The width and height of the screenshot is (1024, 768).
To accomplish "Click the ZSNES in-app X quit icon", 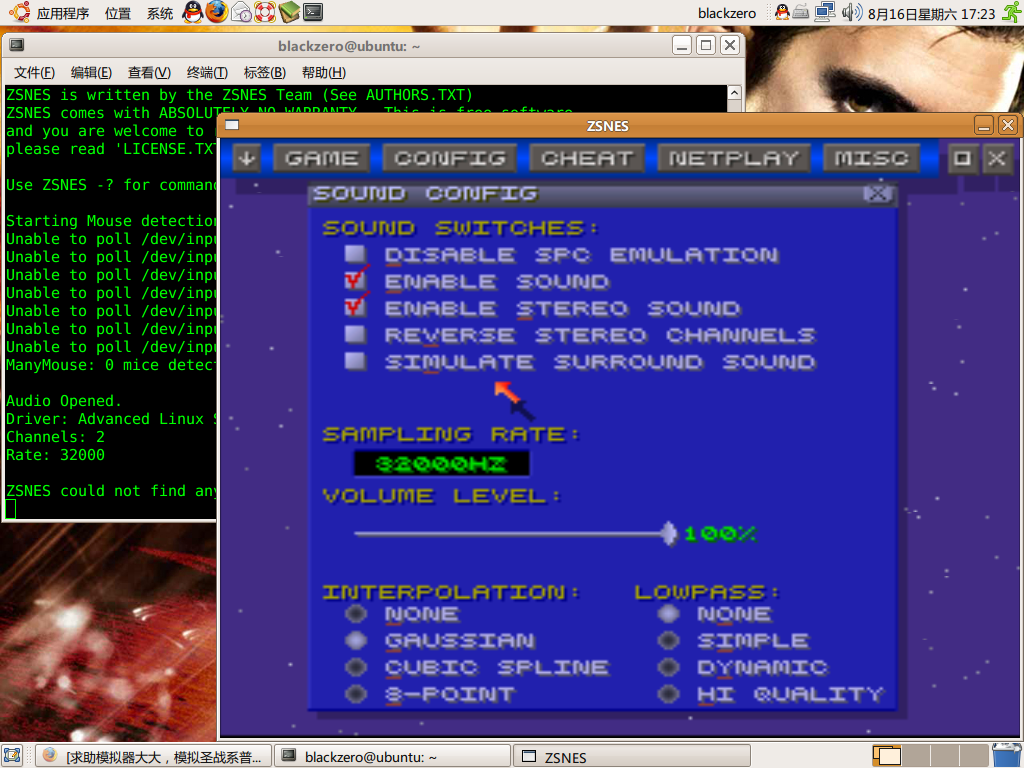I will tap(997, 159).
